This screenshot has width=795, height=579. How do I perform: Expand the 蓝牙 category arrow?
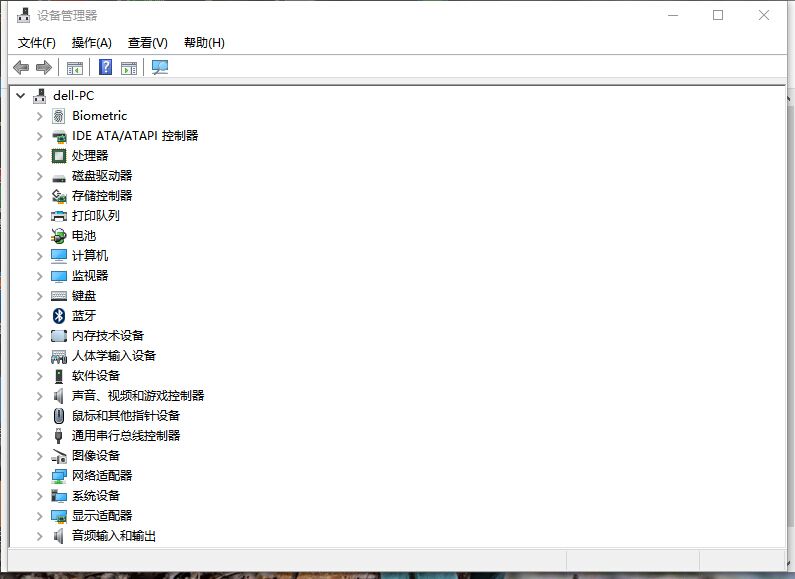[40, 316]
